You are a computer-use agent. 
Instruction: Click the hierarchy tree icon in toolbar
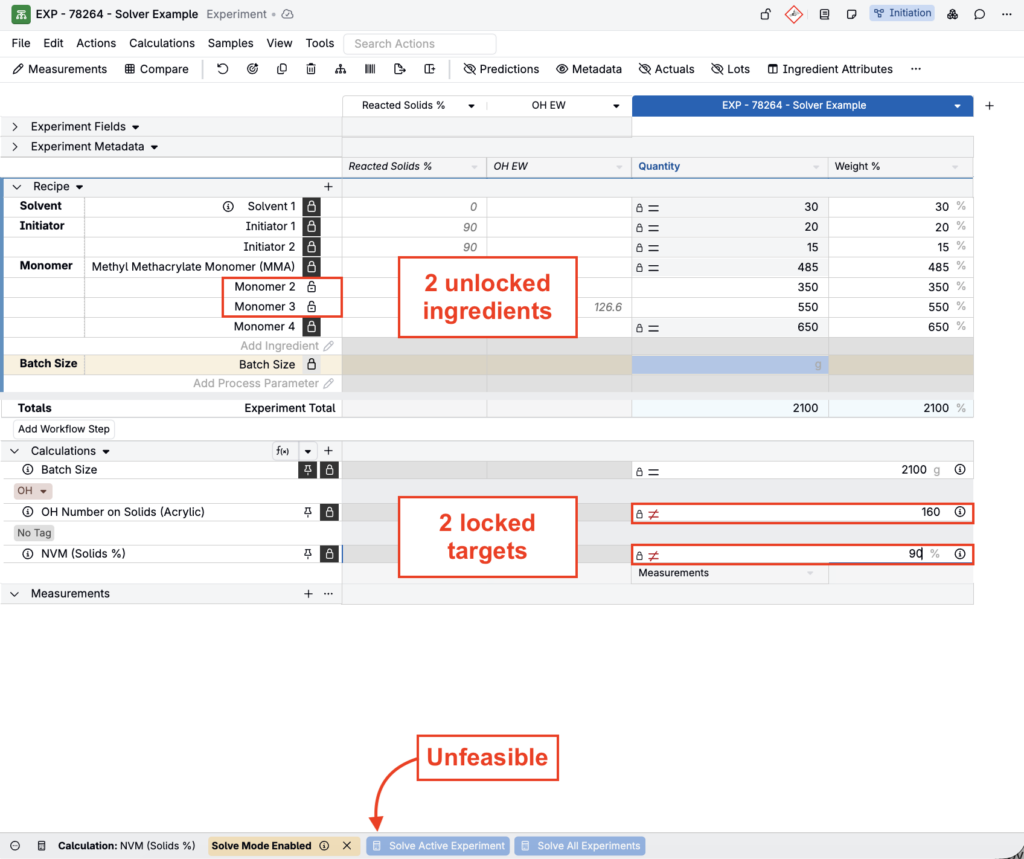pos(340,69)
